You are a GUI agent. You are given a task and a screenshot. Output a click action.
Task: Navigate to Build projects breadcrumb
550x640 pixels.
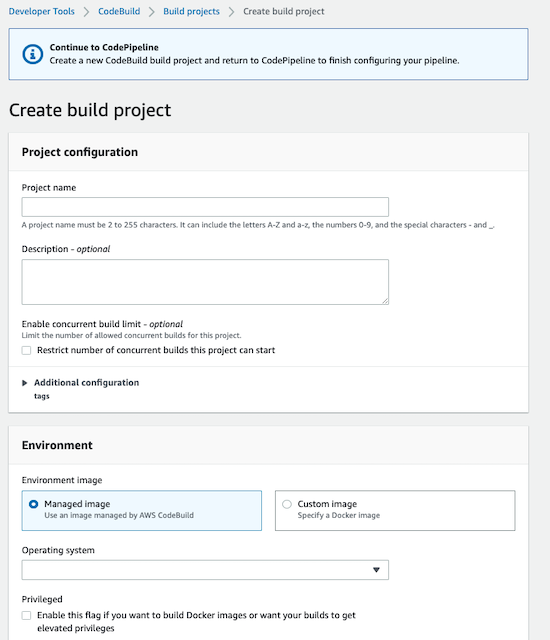click(x=191, y=11)
